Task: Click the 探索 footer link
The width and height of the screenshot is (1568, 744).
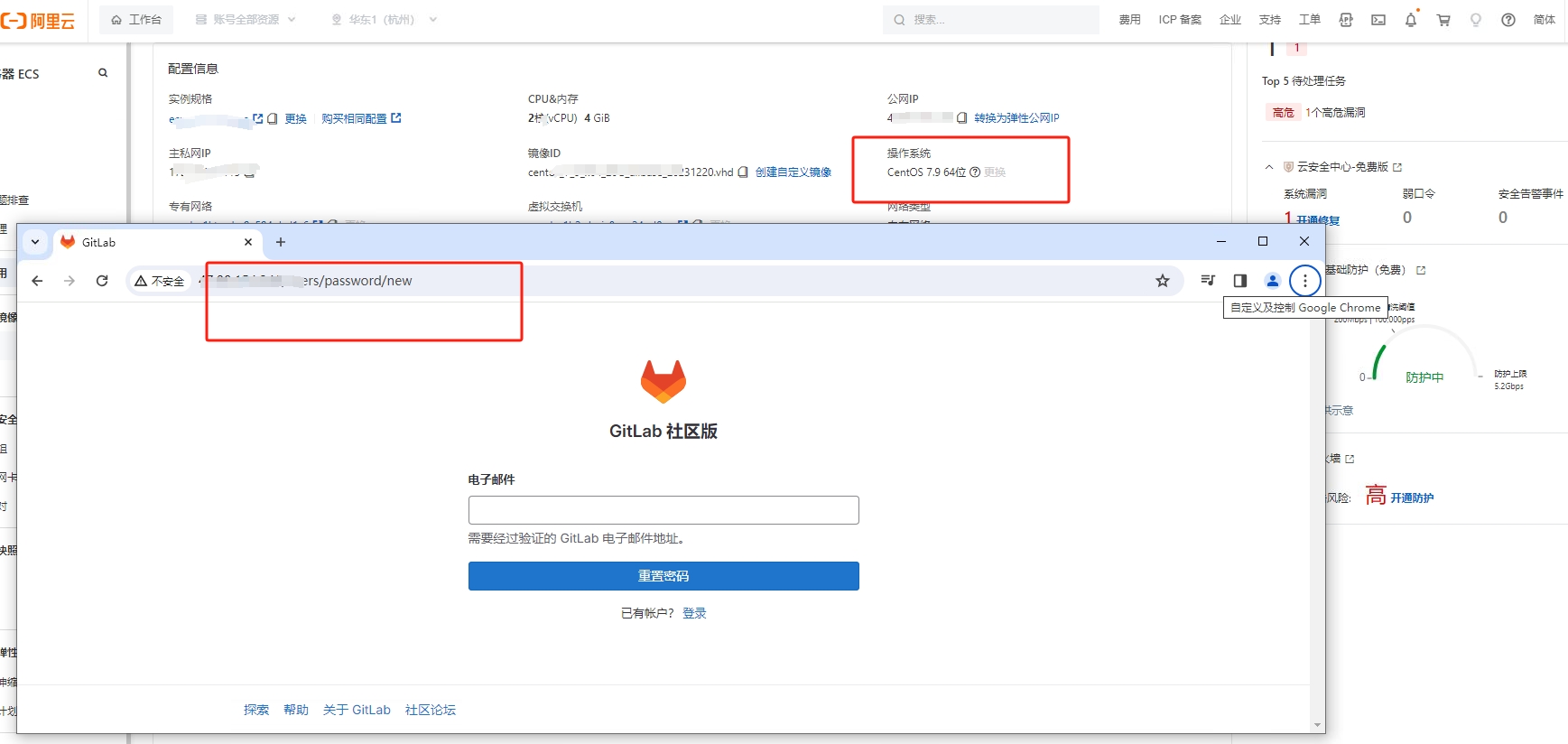Action: 256,710
